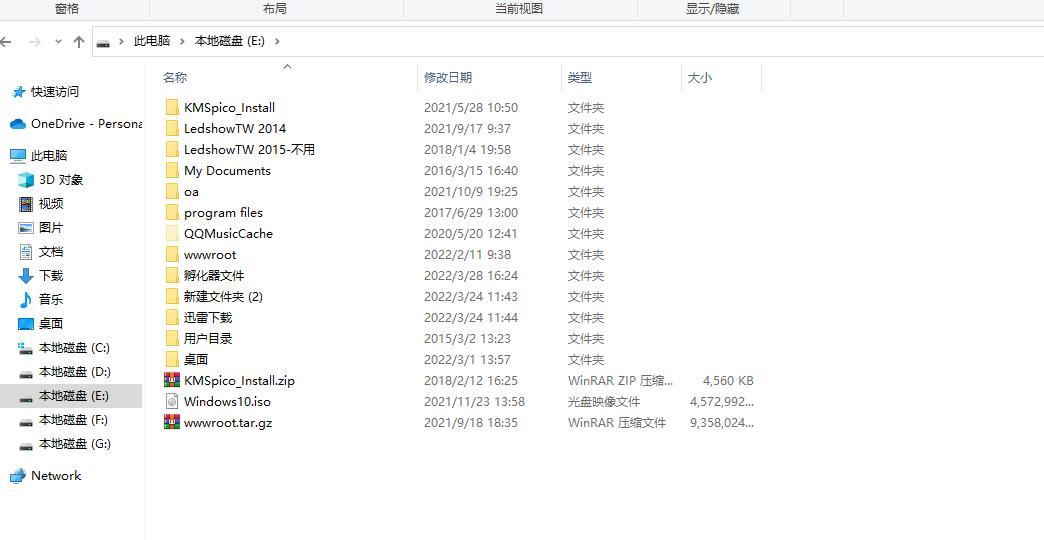Click the Forward navigation arrow
Viewport: 1044px width, 540px height.
[x=35, y=41]
